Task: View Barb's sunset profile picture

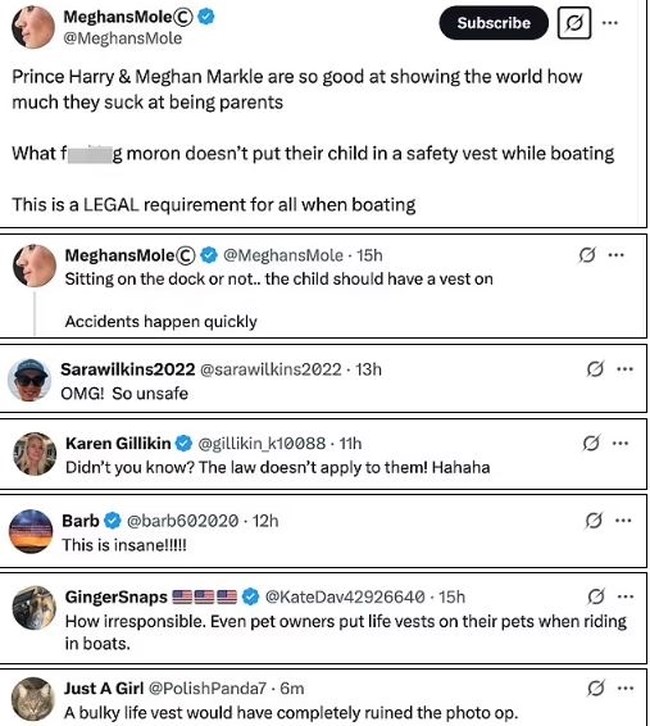Action: (x=31, y=531)
